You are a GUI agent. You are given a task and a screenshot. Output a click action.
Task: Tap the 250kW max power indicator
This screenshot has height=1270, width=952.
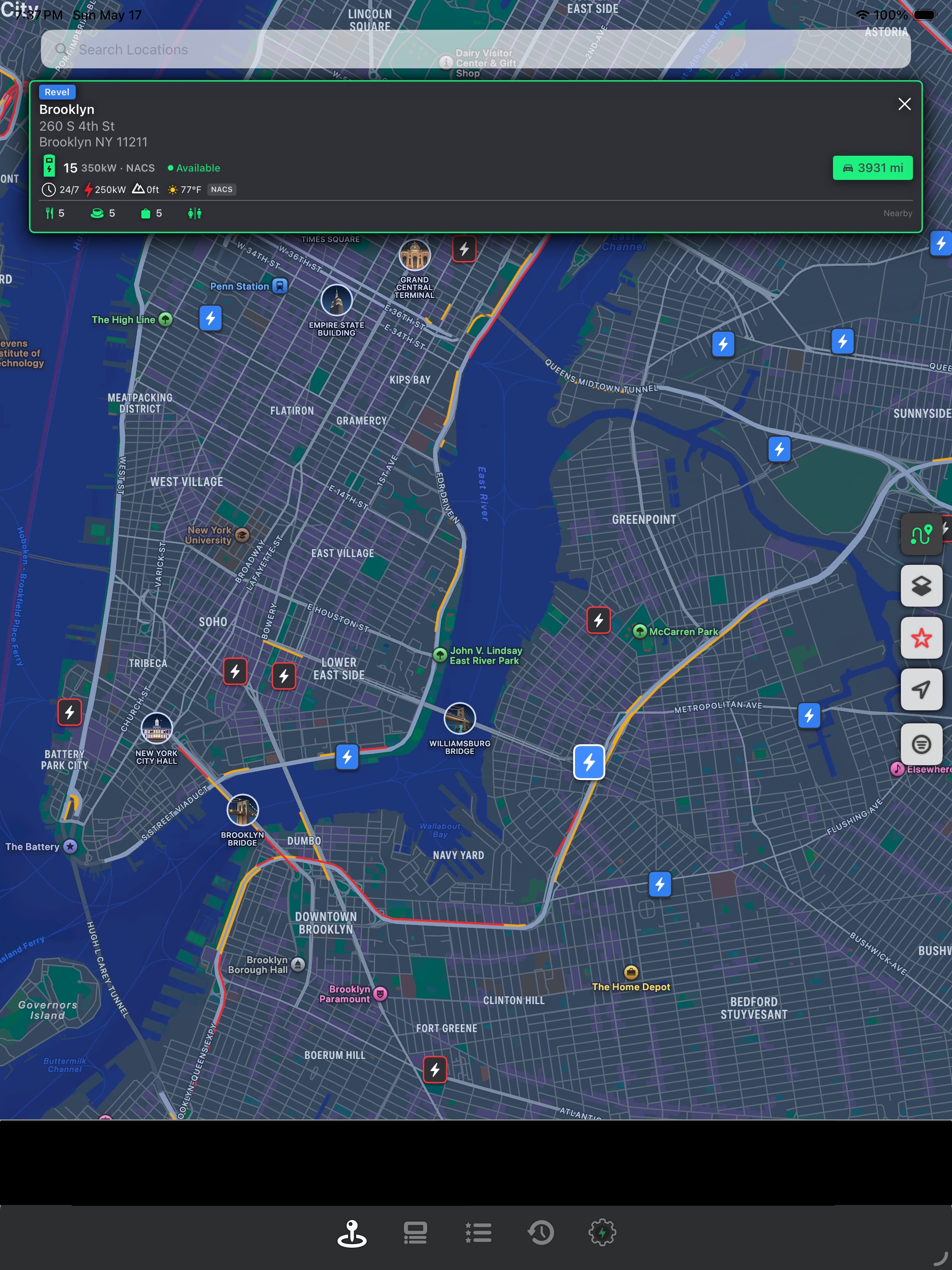coord(105,190)
